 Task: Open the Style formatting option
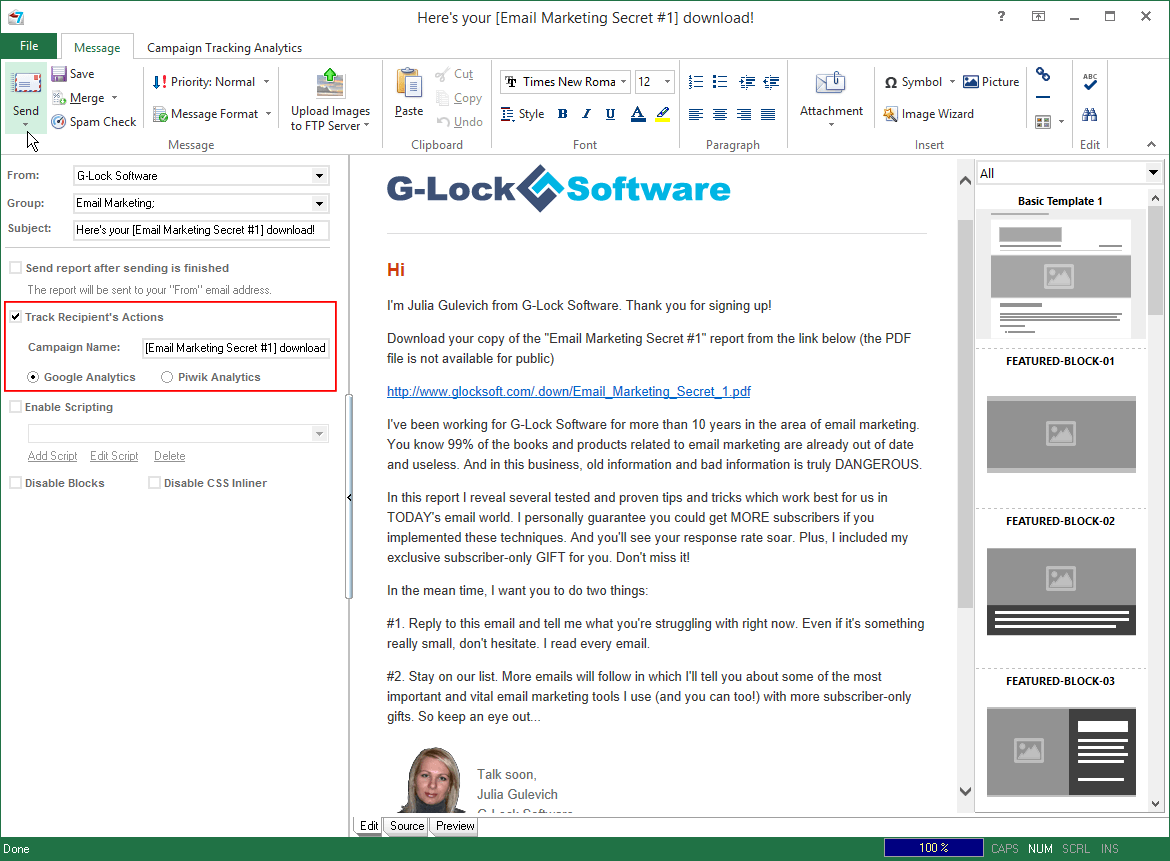[522, 114]
